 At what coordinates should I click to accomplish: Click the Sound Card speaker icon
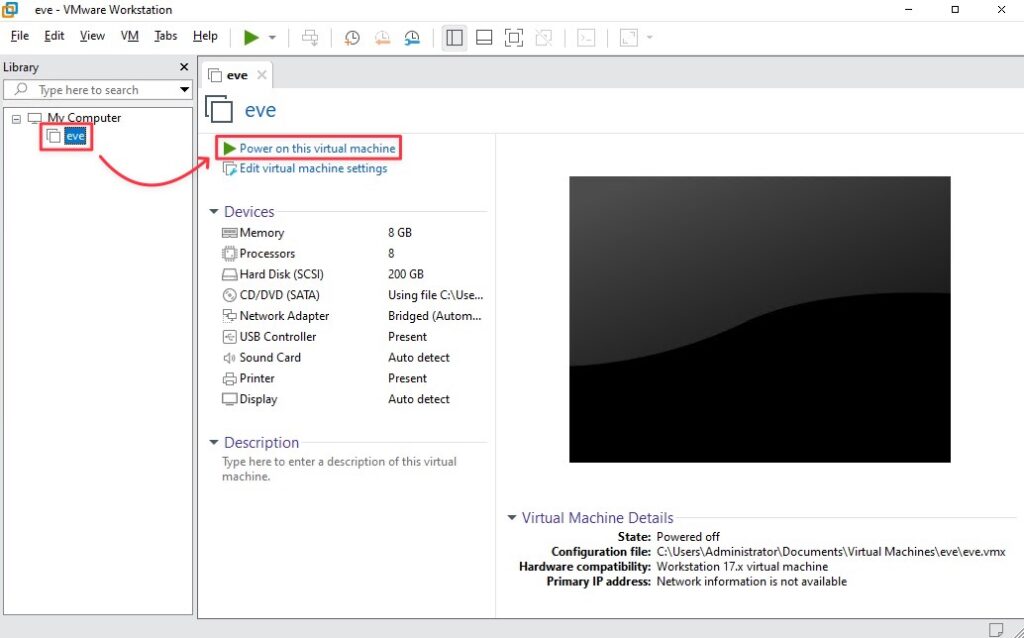tap(229, 358)
